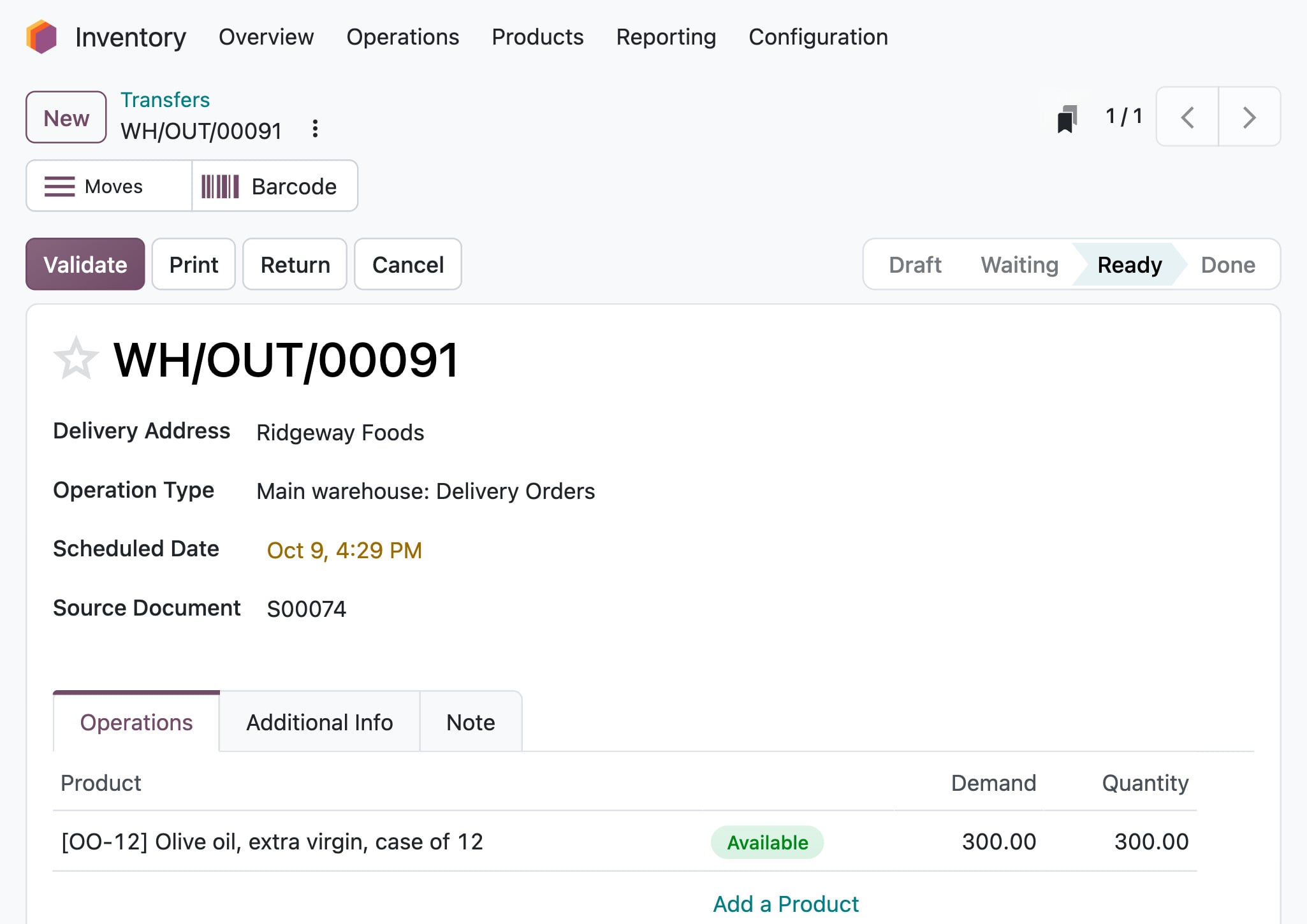Click the Validate button
The image size is (1307, 924).
pyautogui.click(x=85, y=264)
